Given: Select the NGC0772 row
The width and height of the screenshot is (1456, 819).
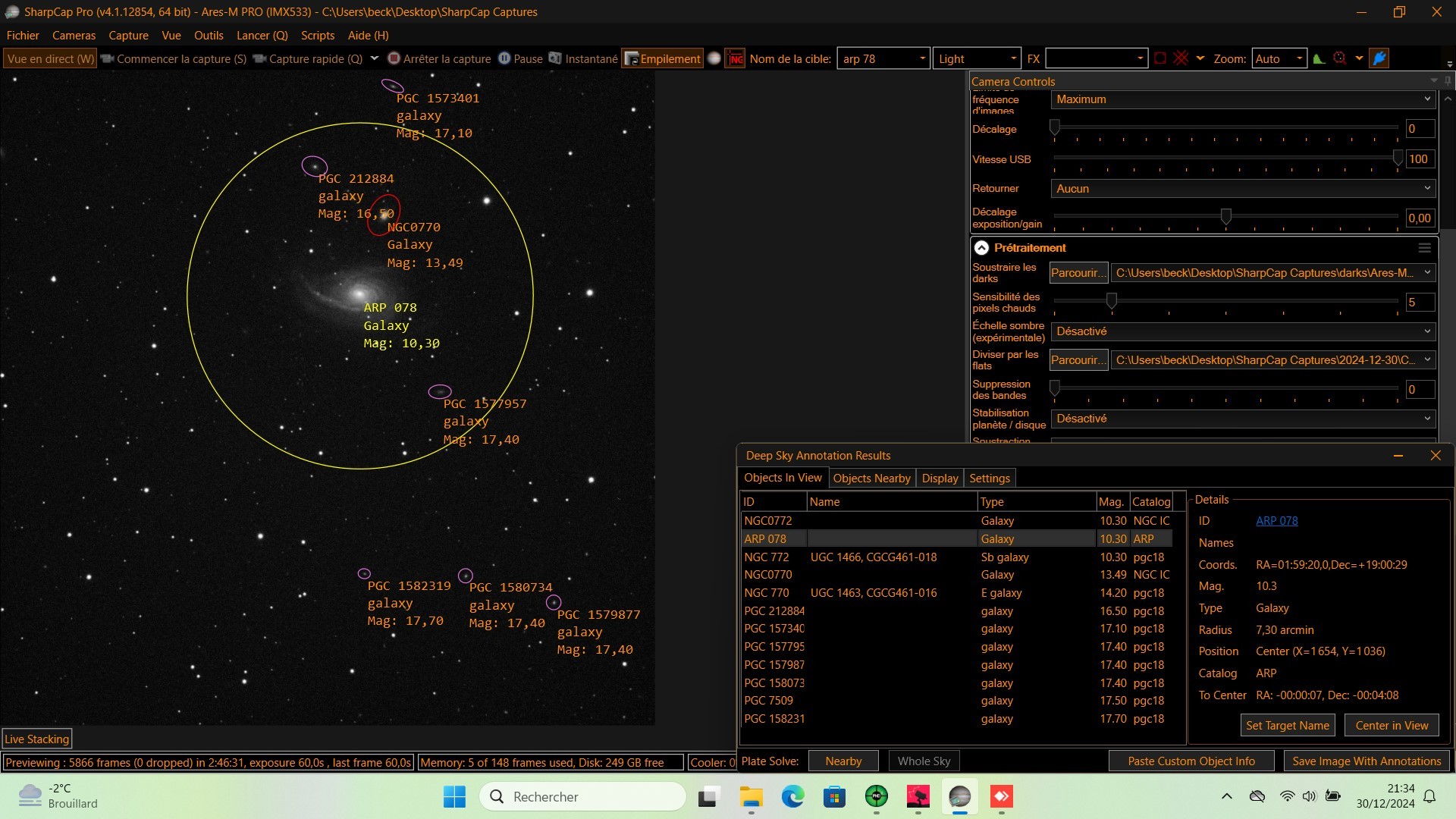Looking at the screenshot, I should tap(957, 521).
